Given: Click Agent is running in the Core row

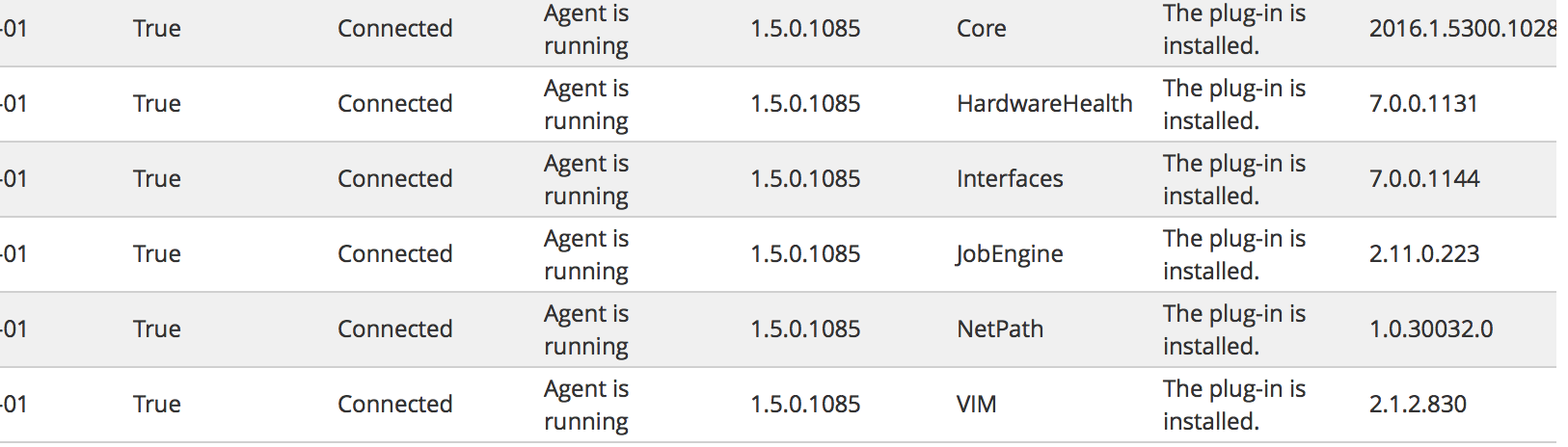Looking at the screenshot, I should click(586, 29).
